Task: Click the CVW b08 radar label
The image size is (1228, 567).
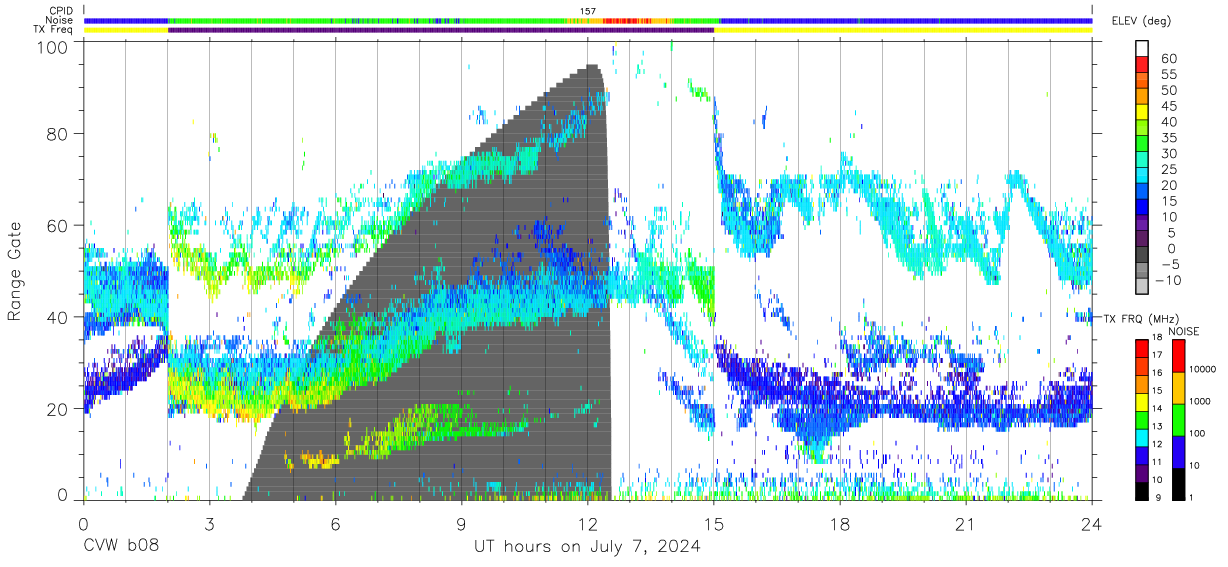Action: tap(121, 547)
